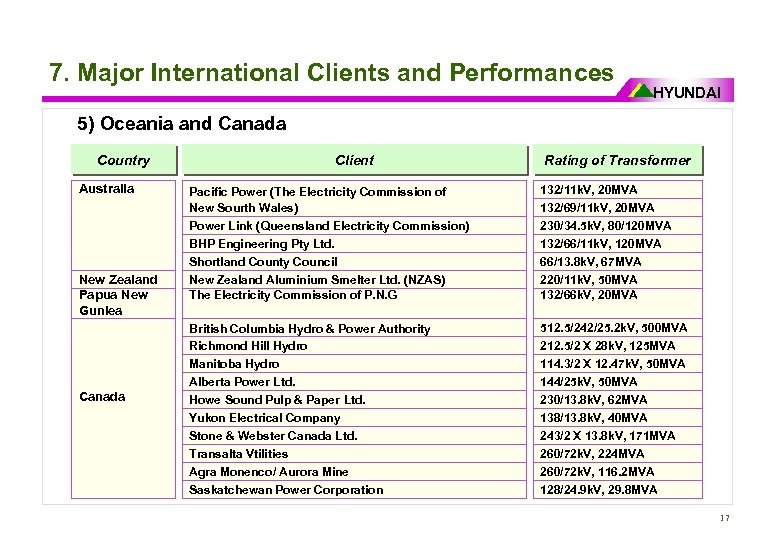Select rating '220/11kV, 50MVA'

(617, 279)
